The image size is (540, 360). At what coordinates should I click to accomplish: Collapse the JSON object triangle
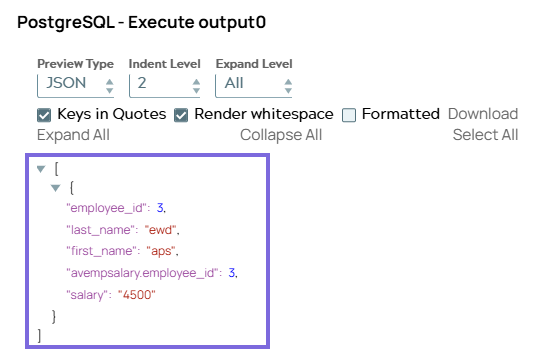[55, 188]
